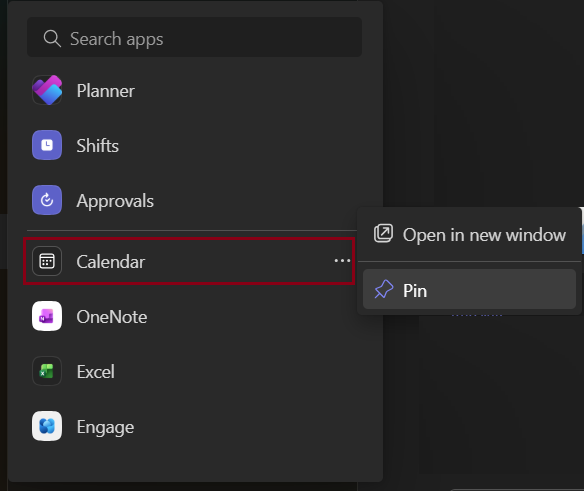584x491 pixels.
Task: Launch Excel from its icon
Action: click(47, 371)
